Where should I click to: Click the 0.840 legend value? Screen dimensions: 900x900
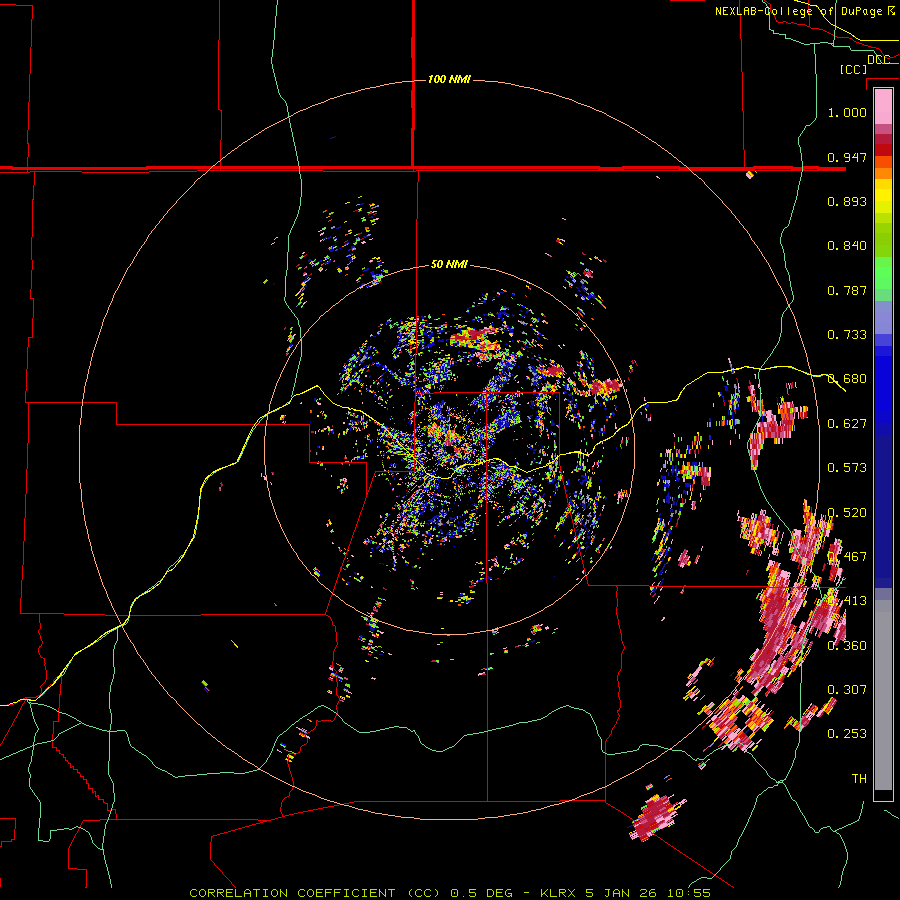(x=847, y=245)
